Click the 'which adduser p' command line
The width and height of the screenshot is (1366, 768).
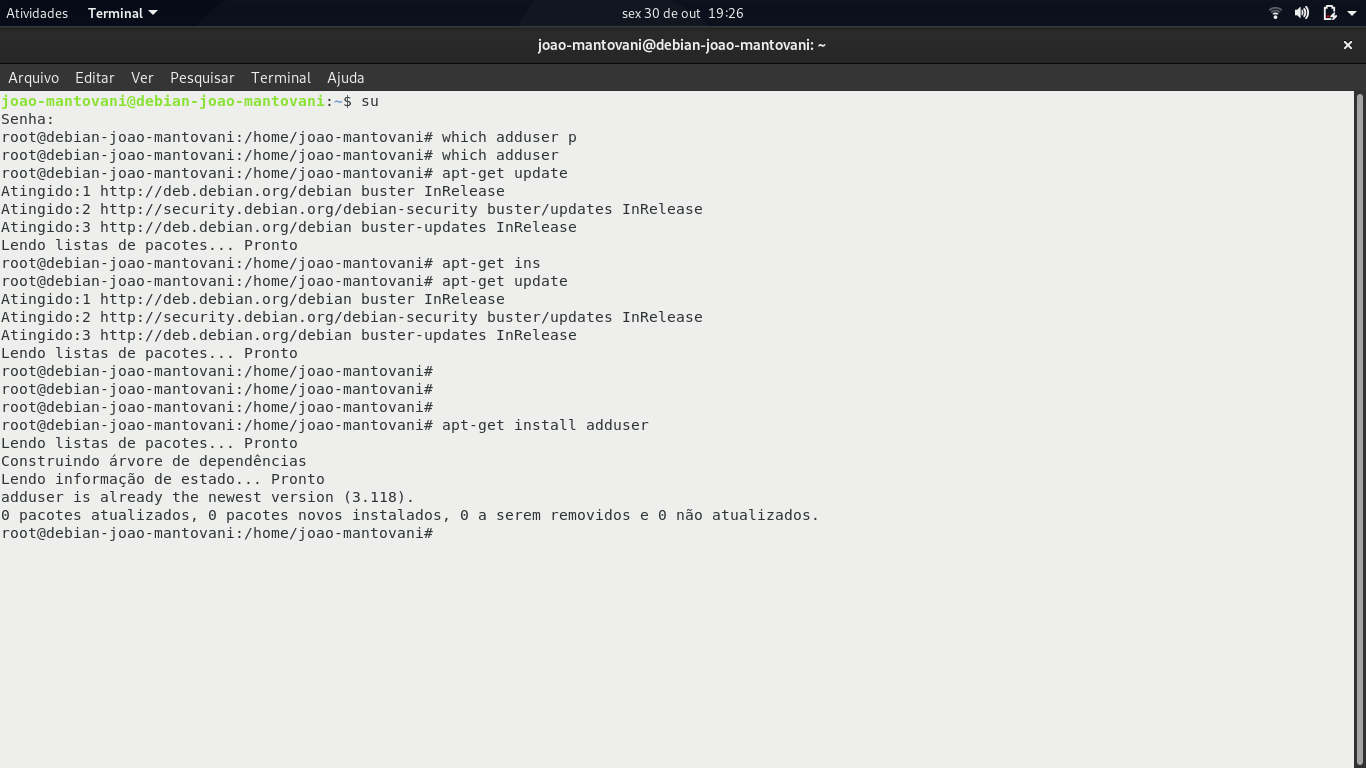click(x=289, y=137)
